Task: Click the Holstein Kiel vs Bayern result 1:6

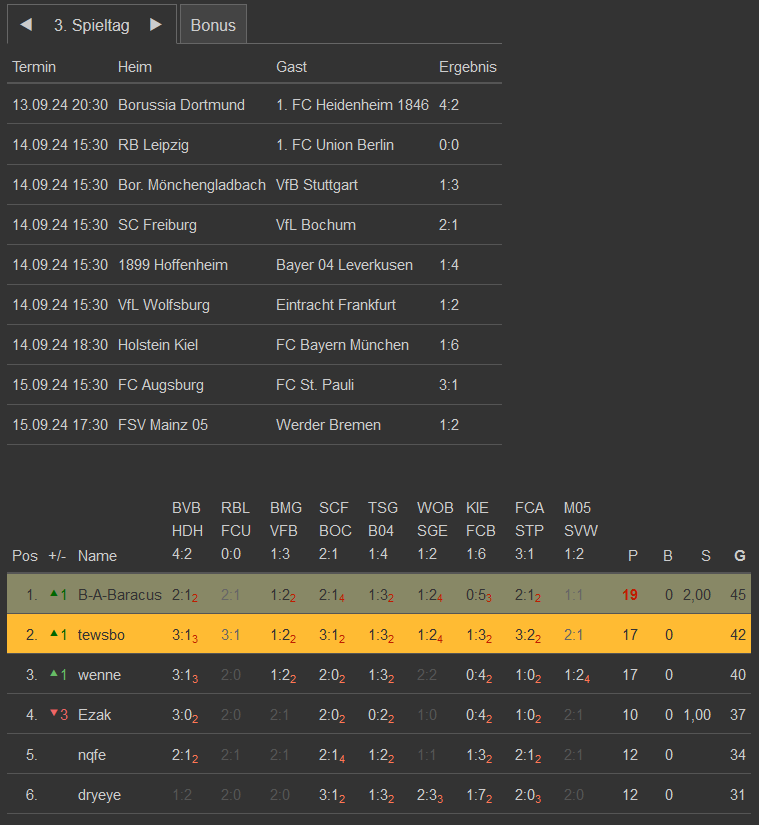Action: [x=449, y=345]
